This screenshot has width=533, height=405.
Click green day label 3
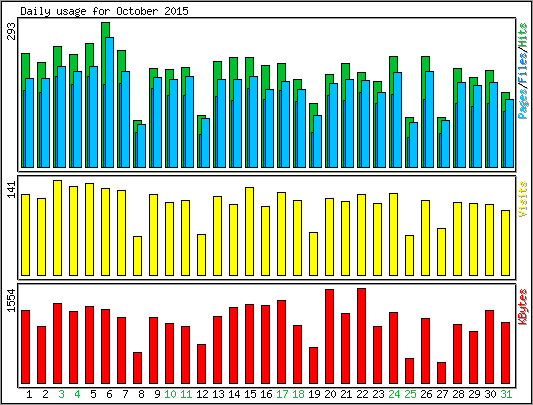[x=61, y=394]
